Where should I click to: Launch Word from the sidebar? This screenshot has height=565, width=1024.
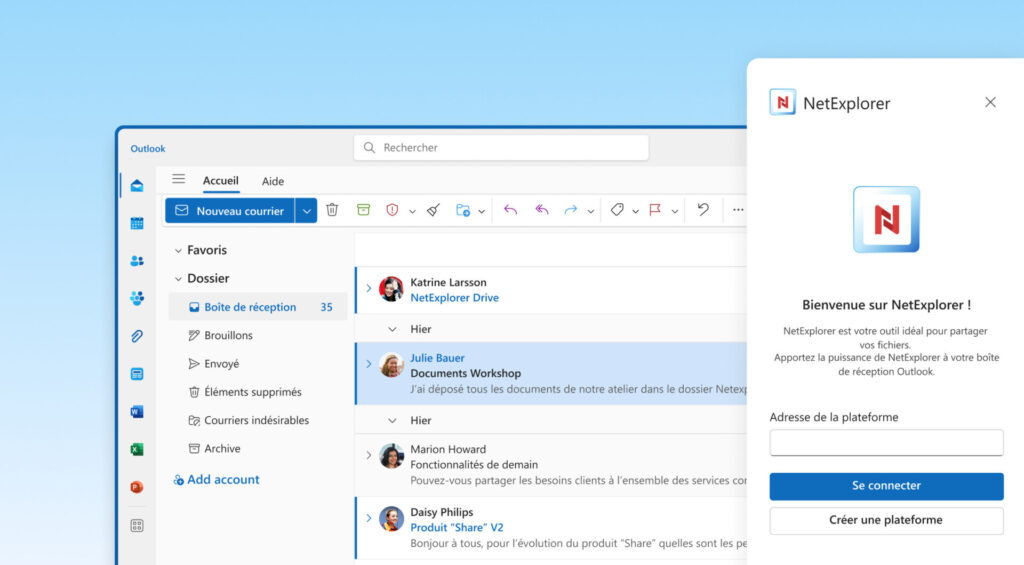tap(136, 412)
